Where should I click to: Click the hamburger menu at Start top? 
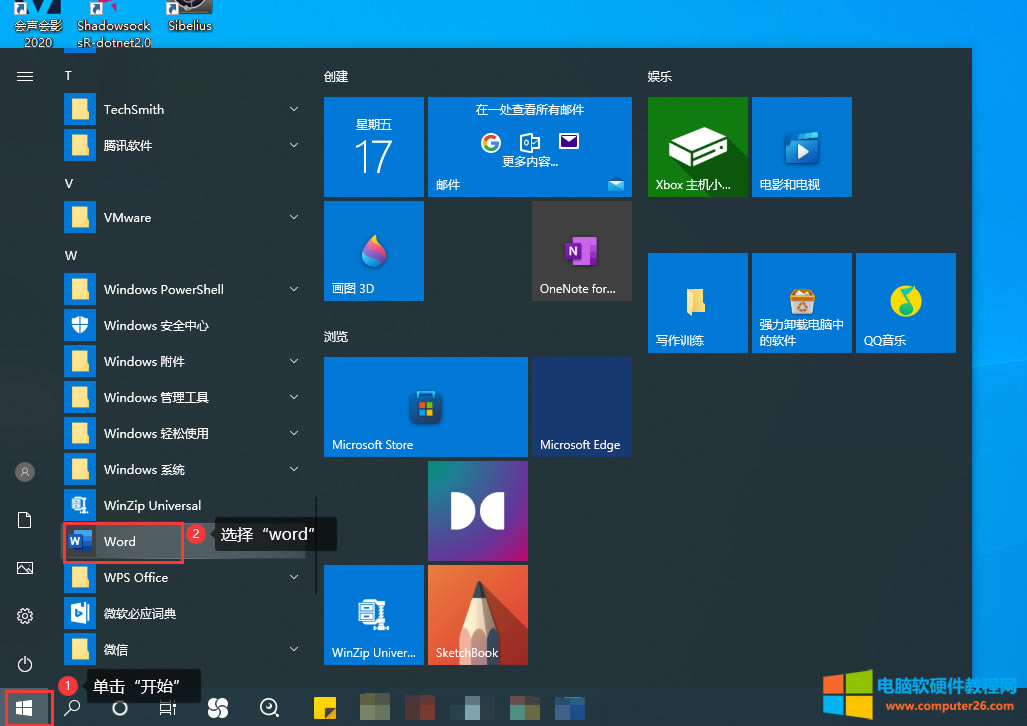click(x=25, y=76)
